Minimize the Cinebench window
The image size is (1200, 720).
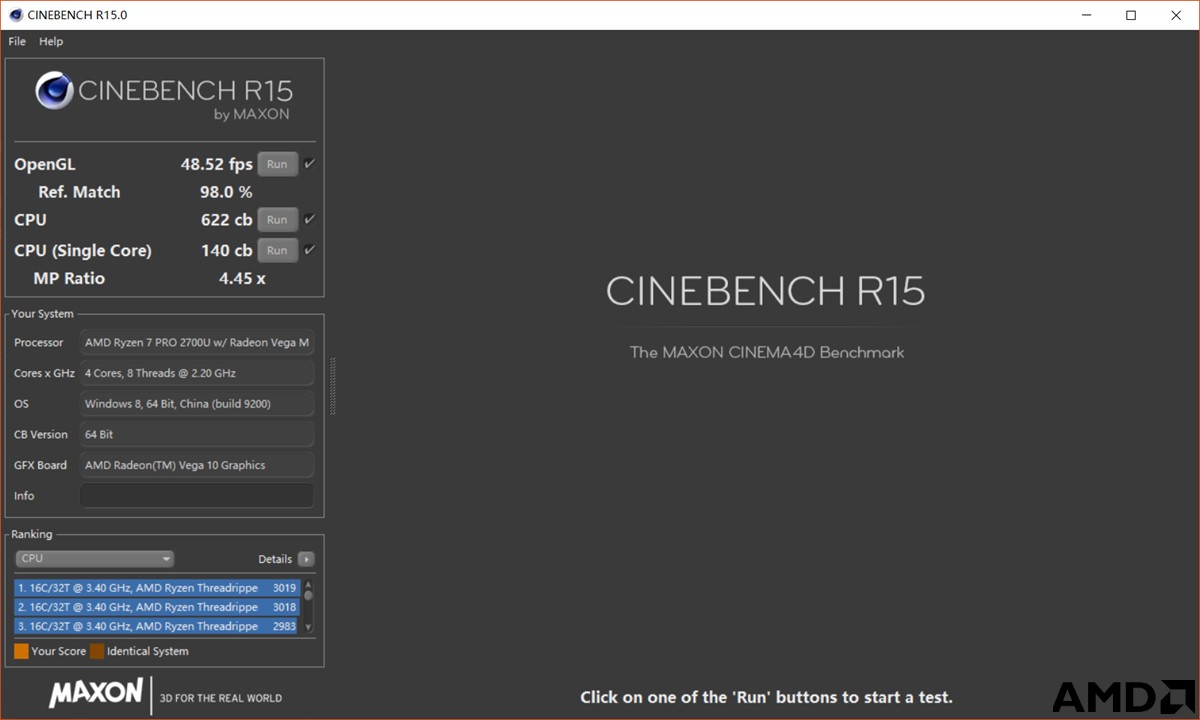click(x=1086, y=15)
